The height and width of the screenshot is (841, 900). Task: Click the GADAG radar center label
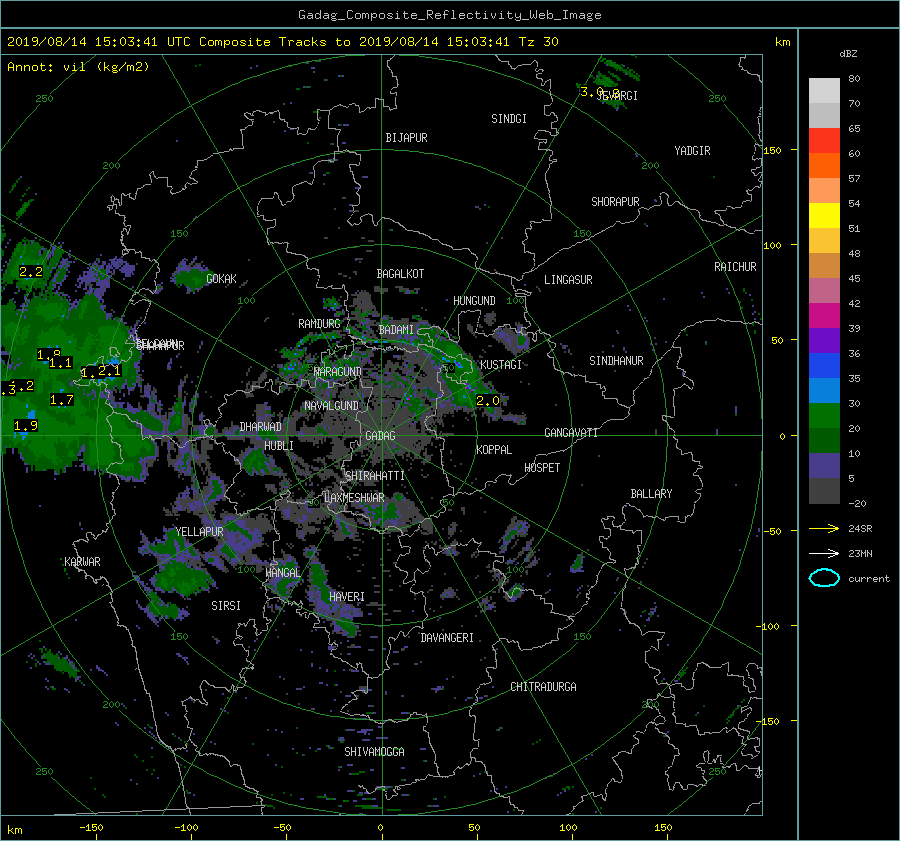coord(380,436)
